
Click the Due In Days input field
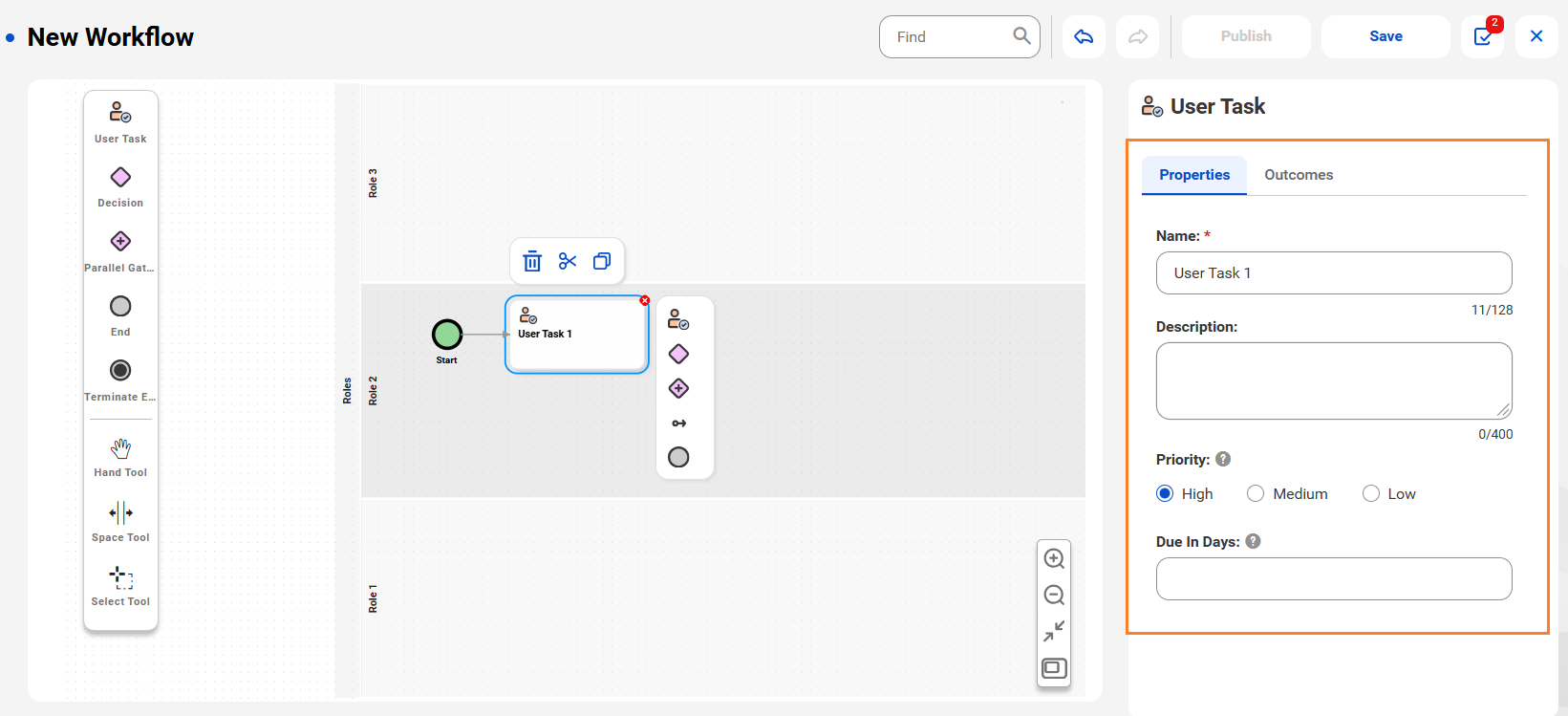[x=1334, y=579]
